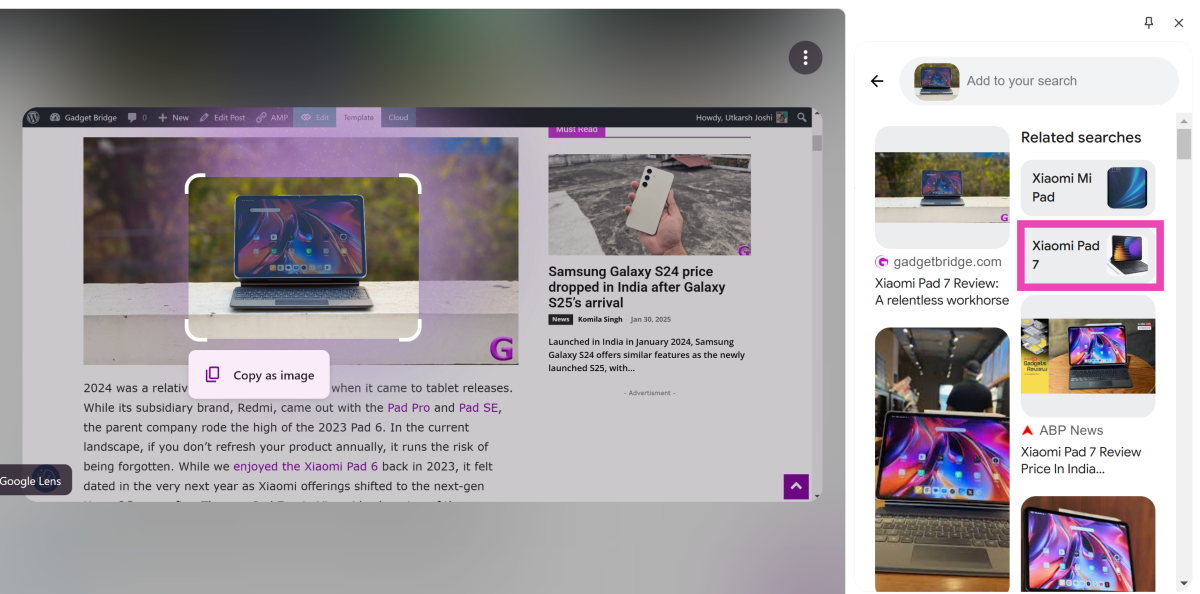Go back with the arrow button
Screen dimensions: 1200x594
click(877, 81)
